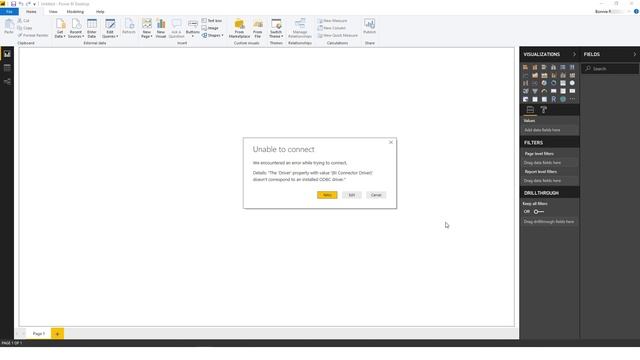Open the Fields well tab icon
Screen dimensions: 640x360
(x=530, y=110)
